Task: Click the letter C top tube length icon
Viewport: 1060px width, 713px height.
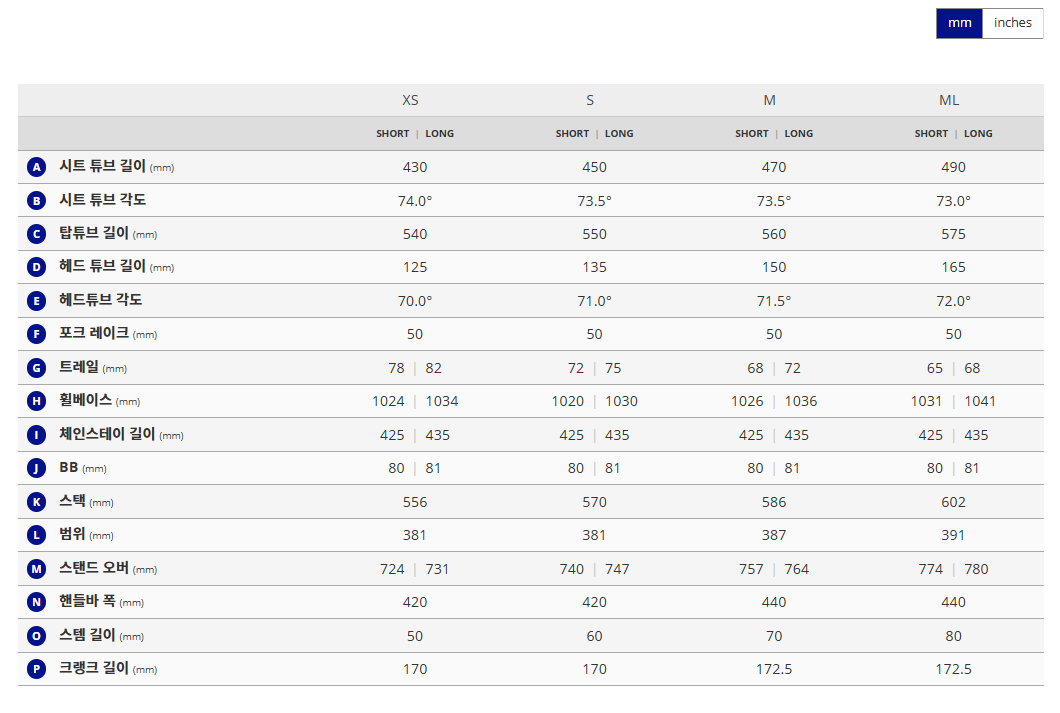Action: coord(37,234)
